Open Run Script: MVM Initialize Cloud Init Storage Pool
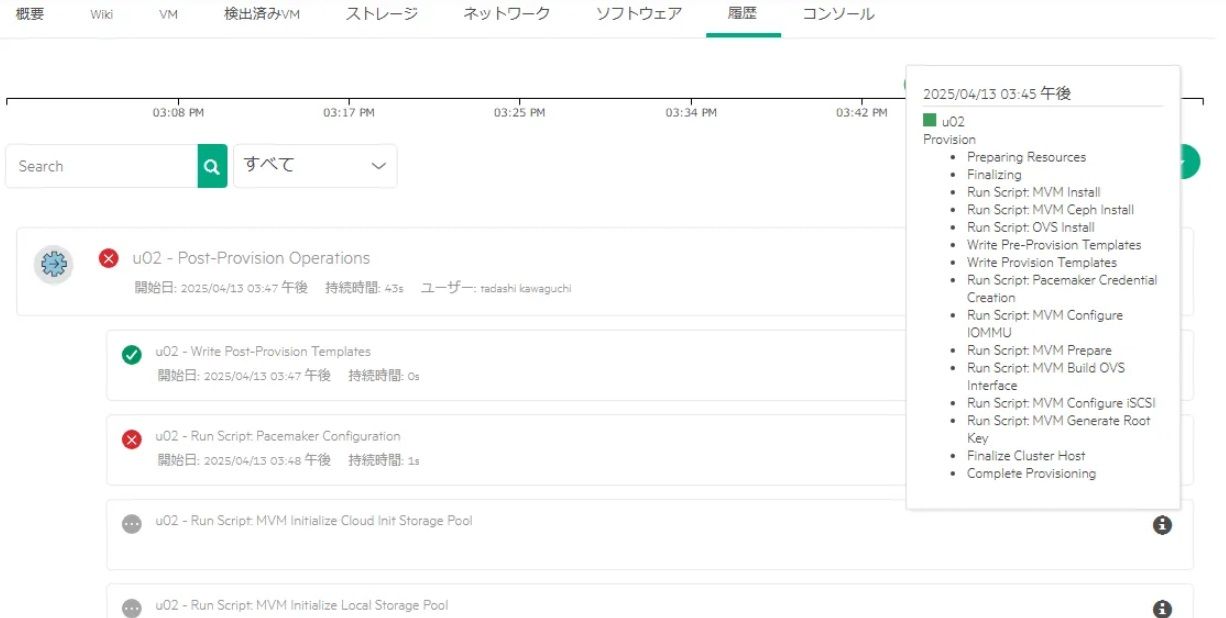1226x618 pixels. click(314, 521)
